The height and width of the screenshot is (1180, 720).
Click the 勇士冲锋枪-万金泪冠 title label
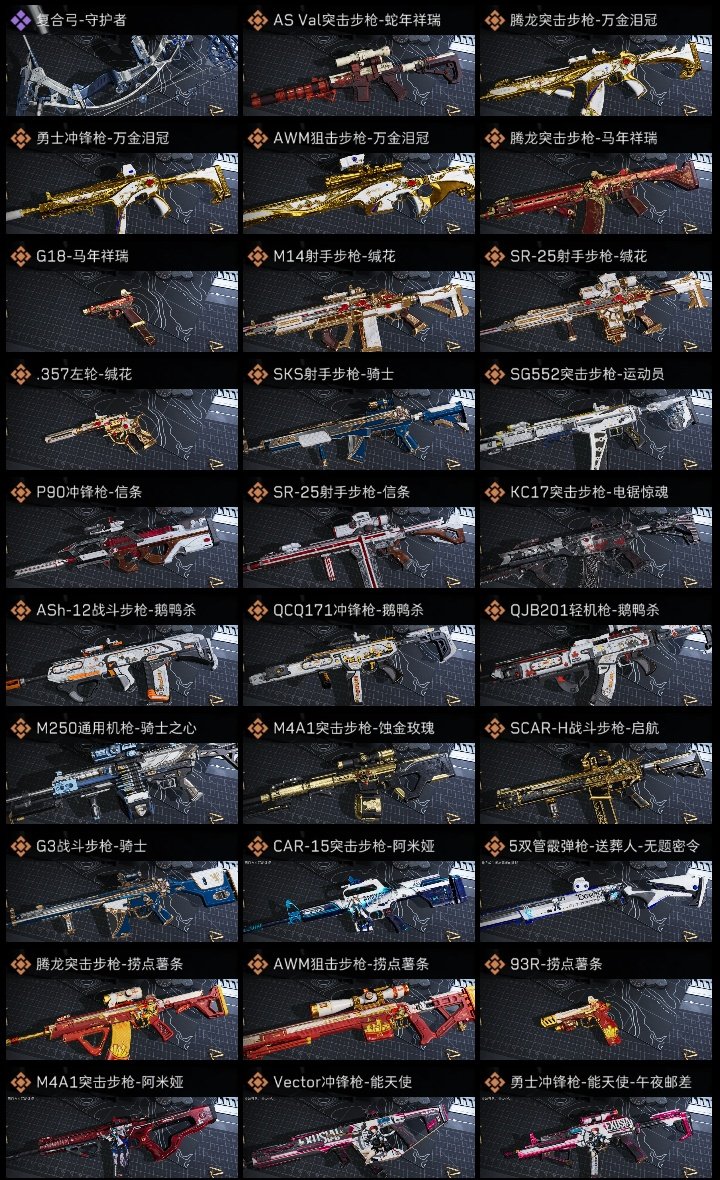pyautogui.click(x=102, y=138)
